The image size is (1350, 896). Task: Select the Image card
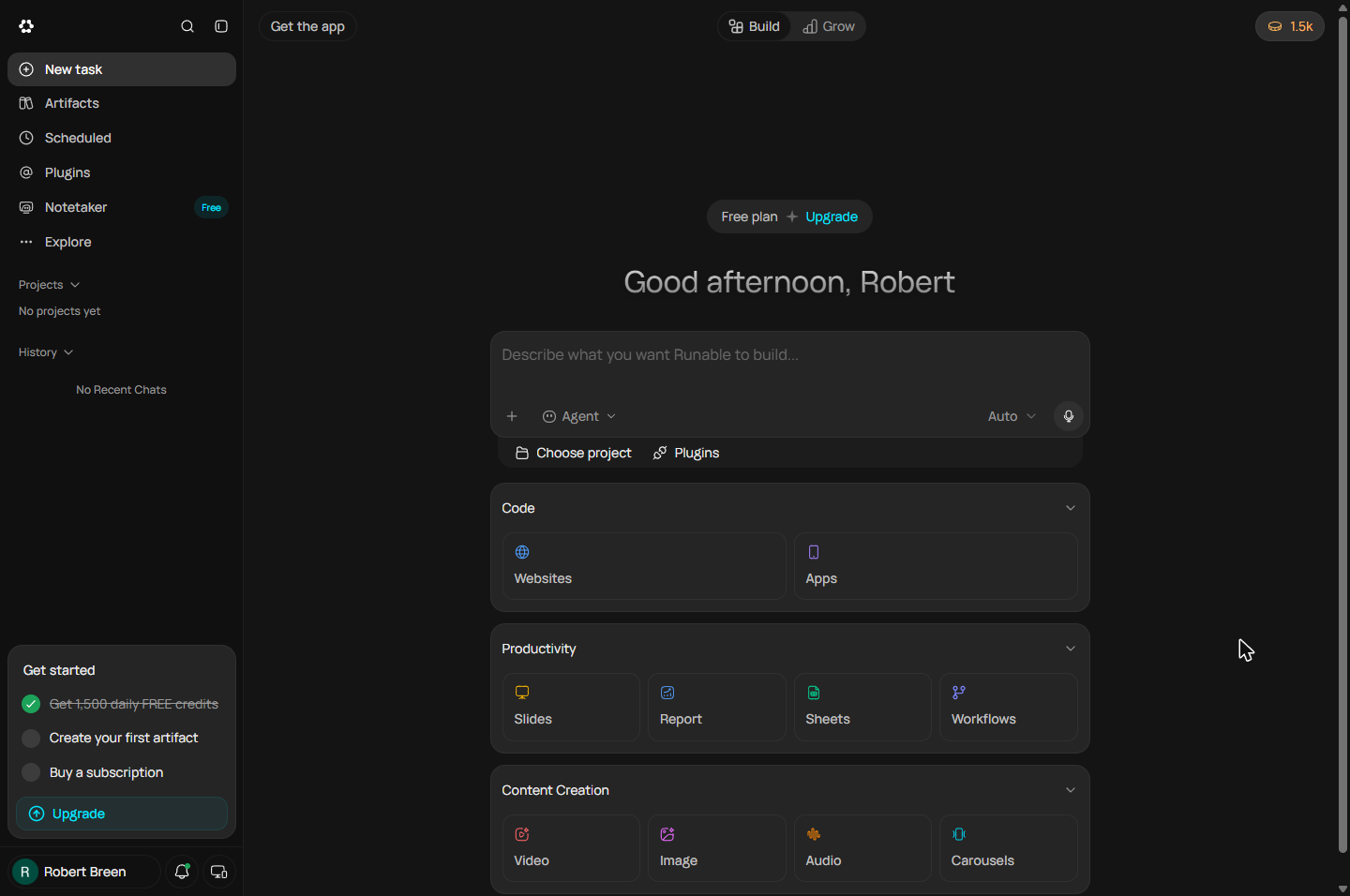click(x=717, y=848)
